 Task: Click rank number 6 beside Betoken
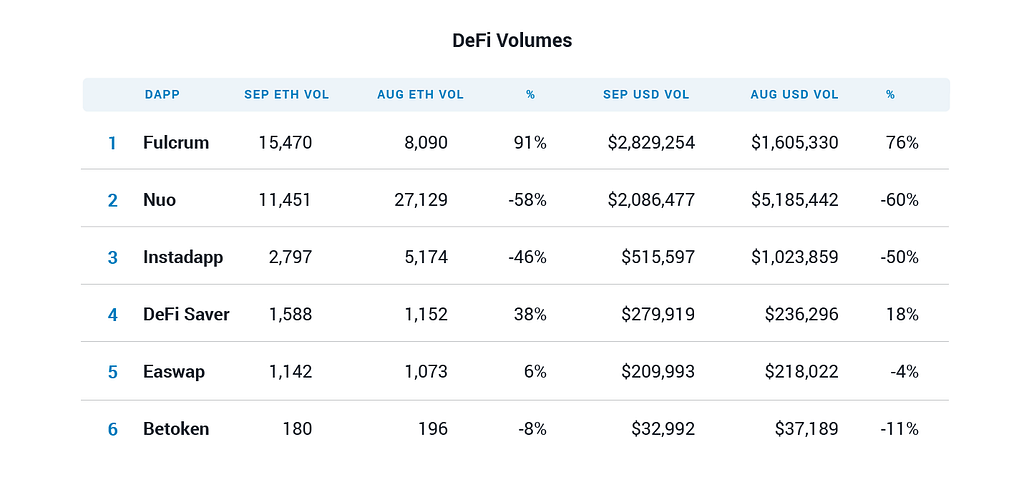pyautogui.click(x=112, y=430)
